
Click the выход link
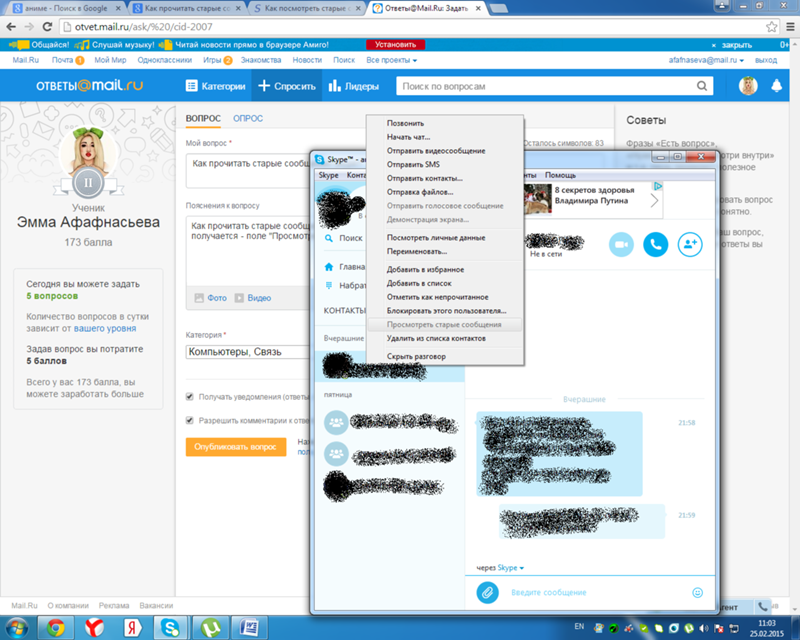[766, 60]
